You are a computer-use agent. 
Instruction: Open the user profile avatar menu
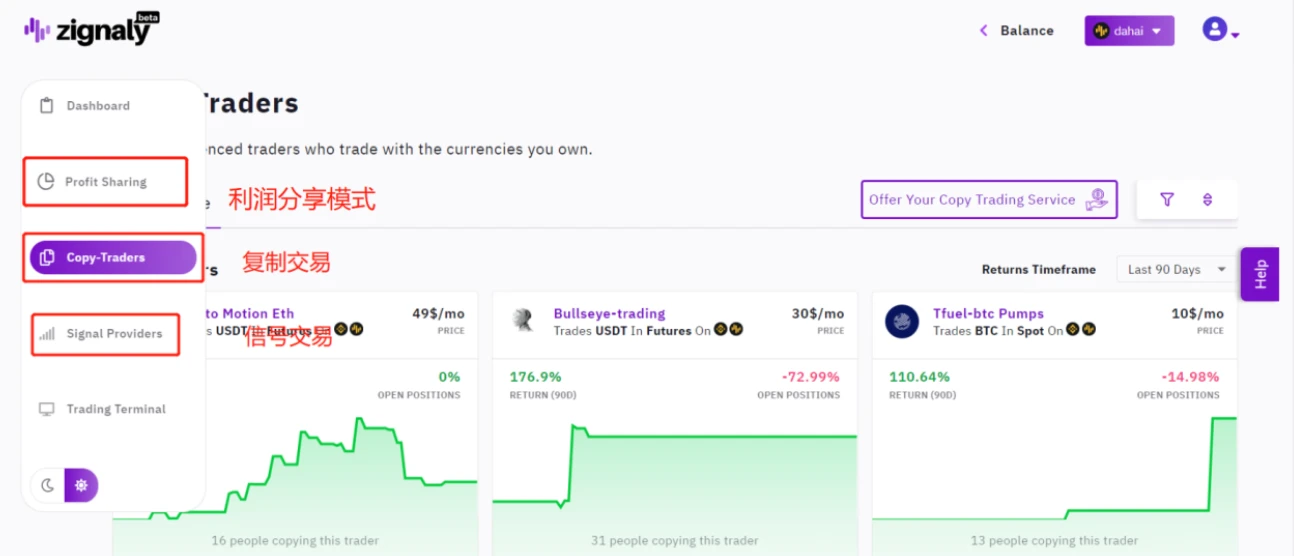1220,30
